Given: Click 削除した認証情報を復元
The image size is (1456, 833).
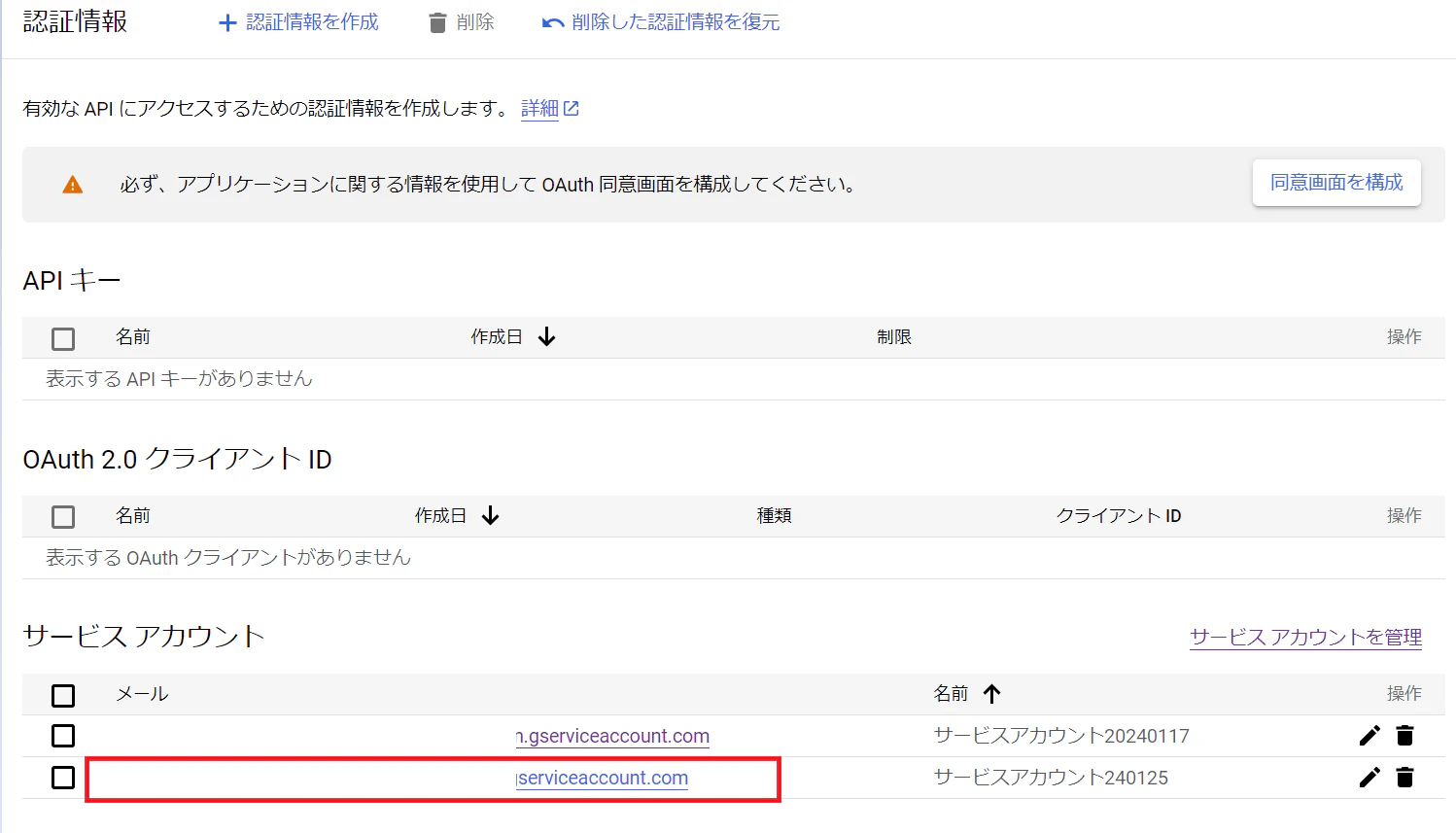Looking at the screenshot, I should click(661, 22).
